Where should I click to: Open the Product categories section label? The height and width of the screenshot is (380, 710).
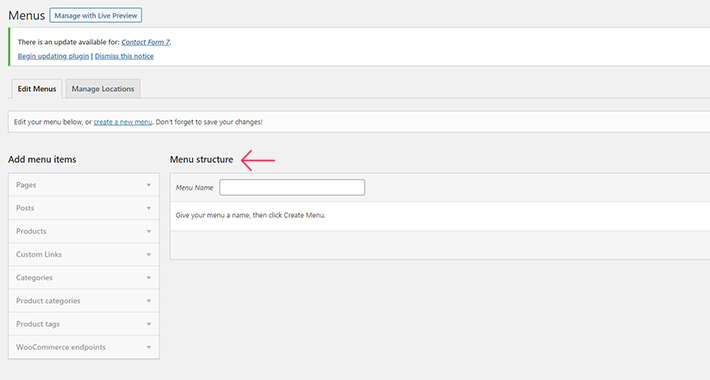[x=48, y=301]
